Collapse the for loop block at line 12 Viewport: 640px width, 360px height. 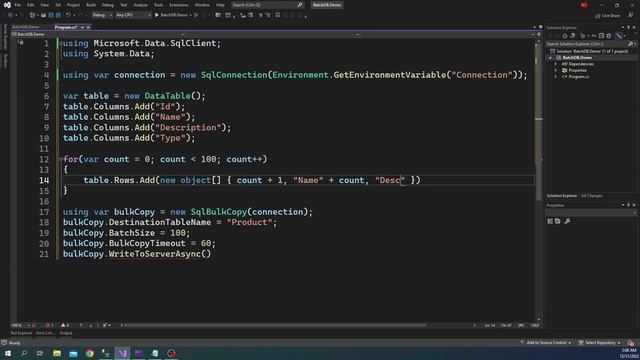point(61,159)
